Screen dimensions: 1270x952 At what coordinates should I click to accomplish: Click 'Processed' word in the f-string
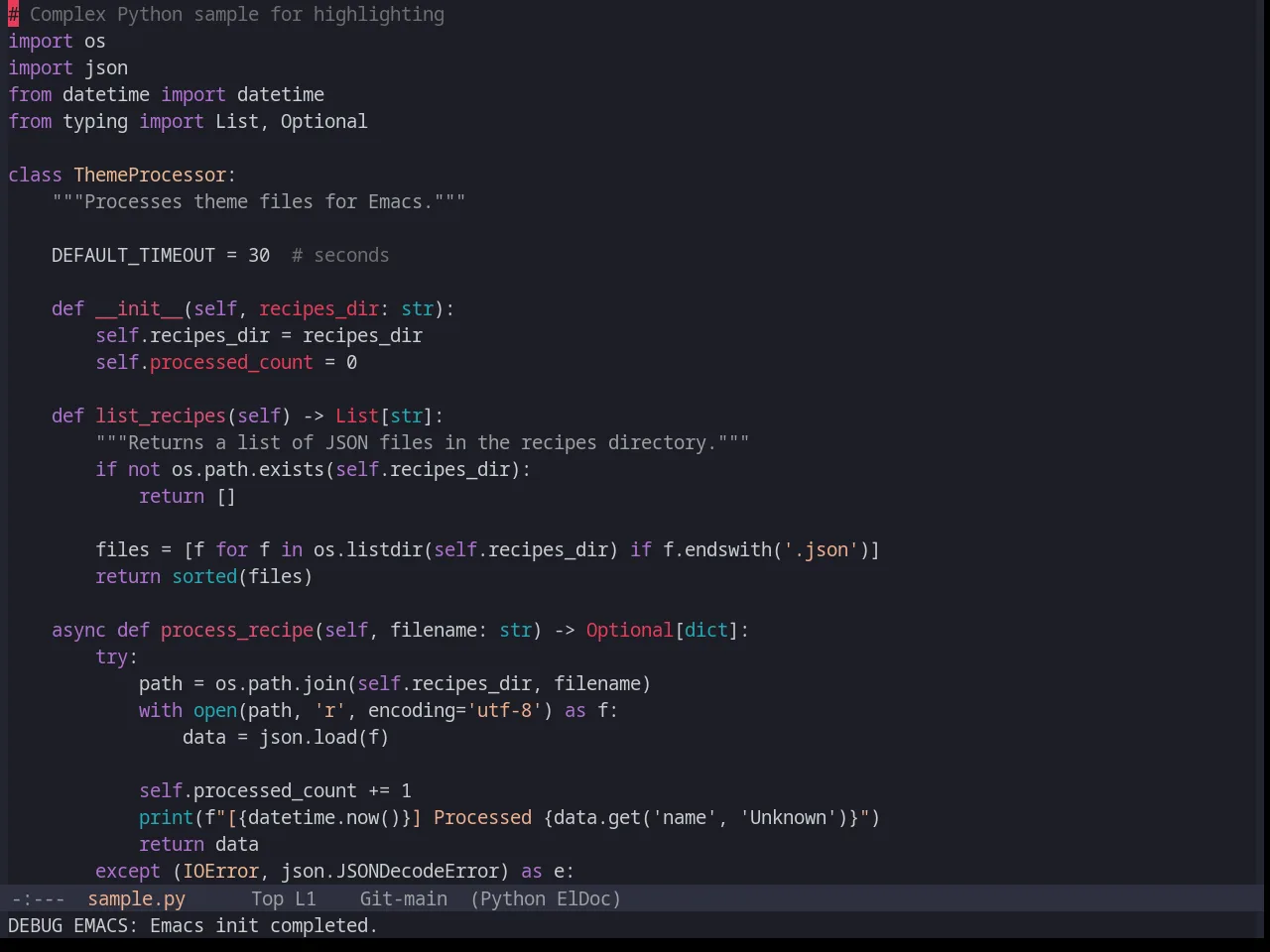pyautogui.click(x=482, y=817)
